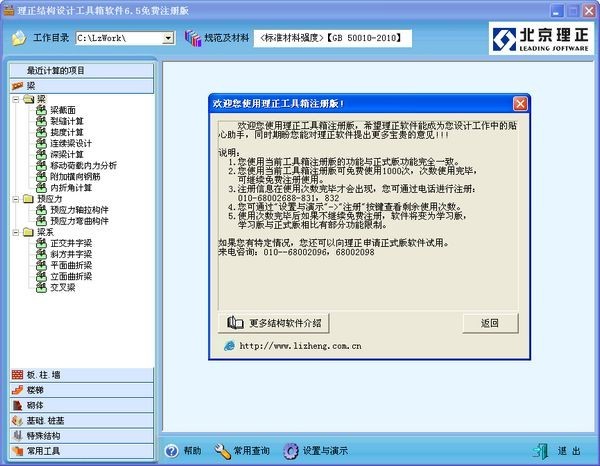Select 梁截面 text in tree

coord(63,110)
